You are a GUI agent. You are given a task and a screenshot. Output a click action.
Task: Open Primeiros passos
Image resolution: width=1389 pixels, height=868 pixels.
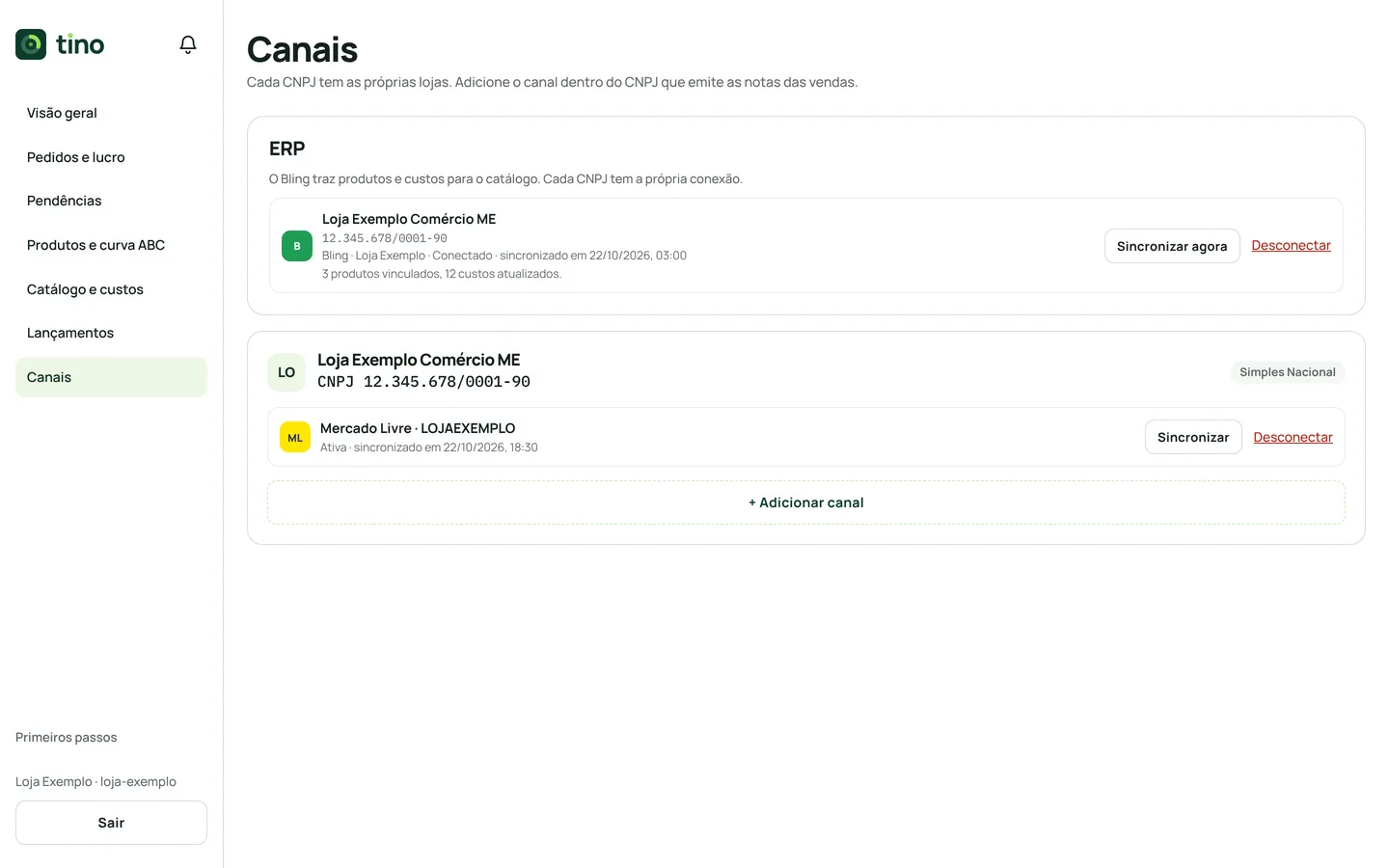point(67,737)
